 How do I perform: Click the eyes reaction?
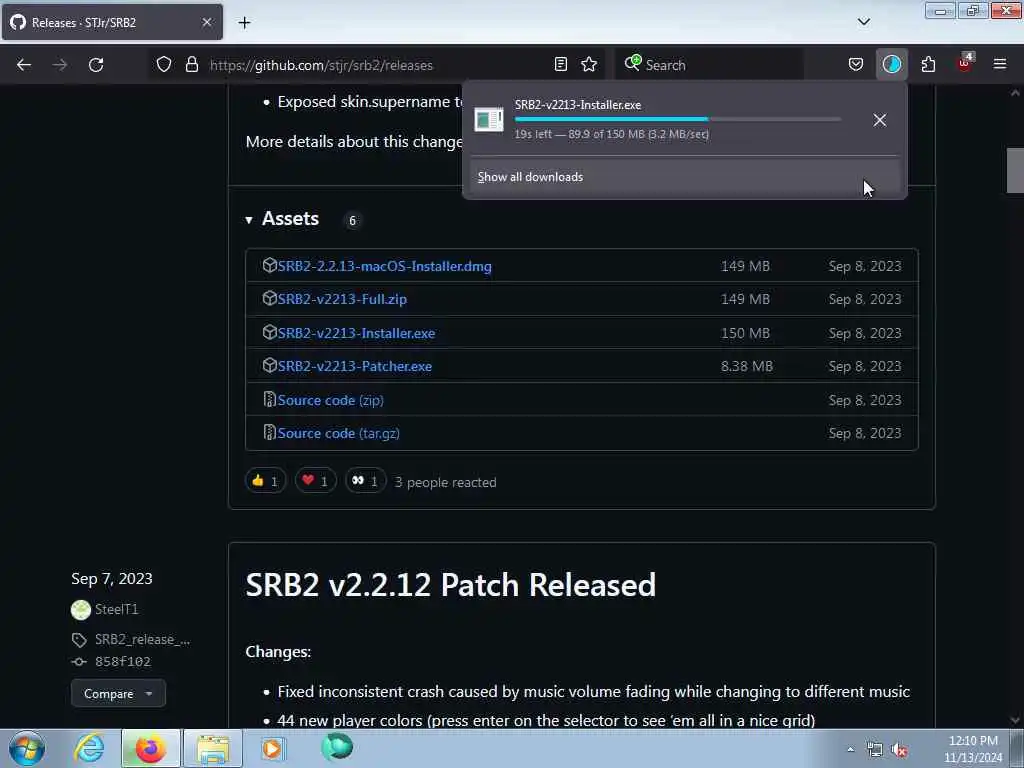365,481
